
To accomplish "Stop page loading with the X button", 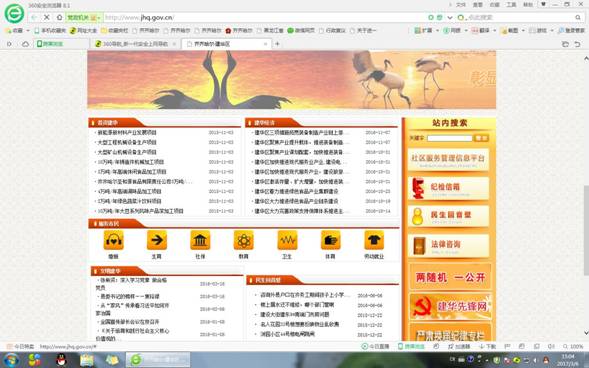I will tap(47, 17).
